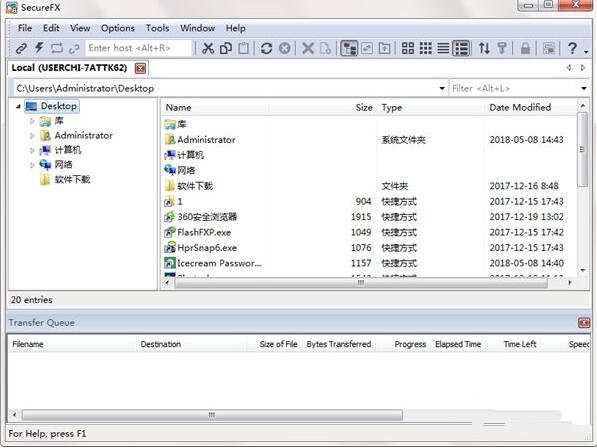
Task: Toggle the details view button
Action: coord(461,48)
